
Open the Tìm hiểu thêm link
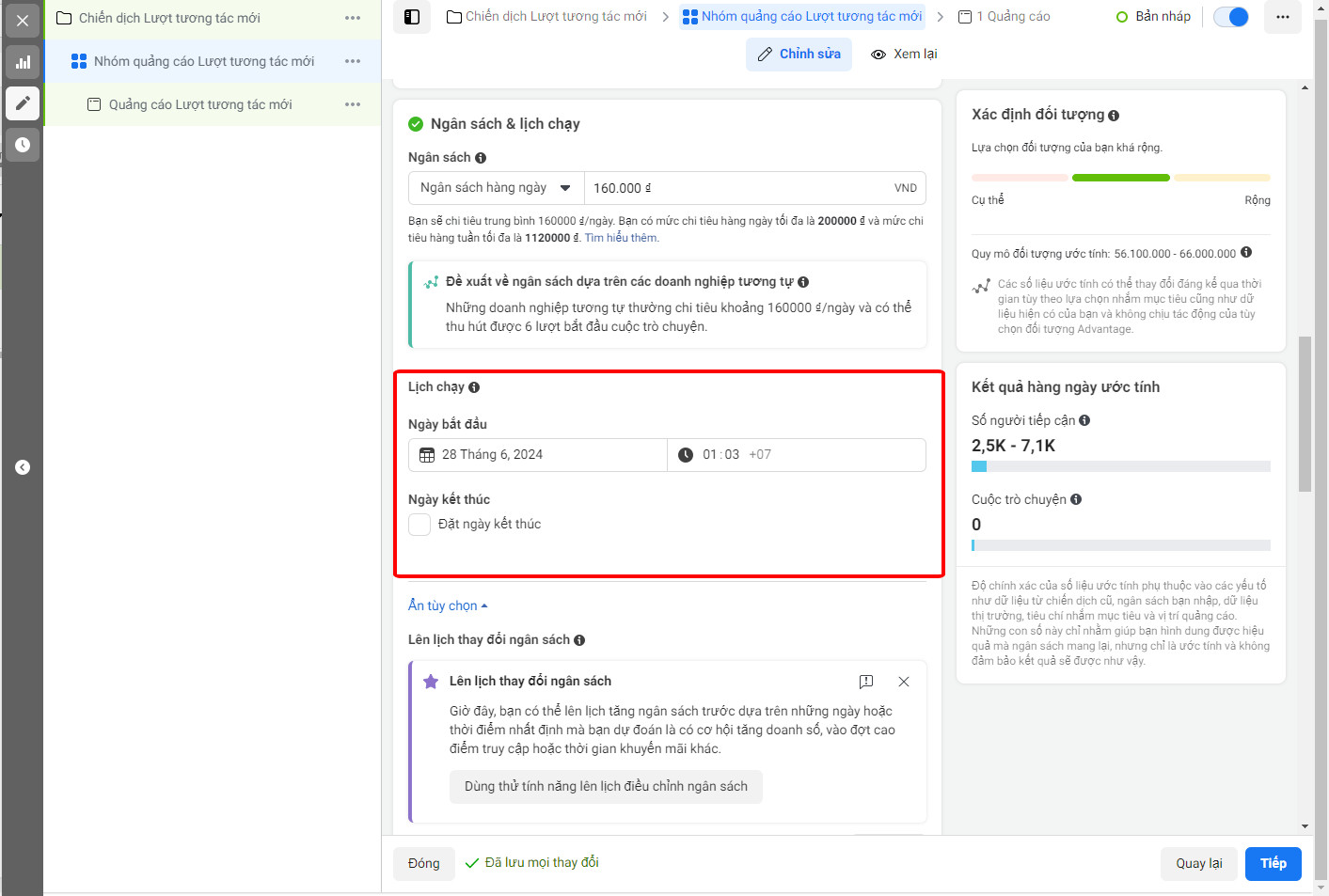[622, 238]
